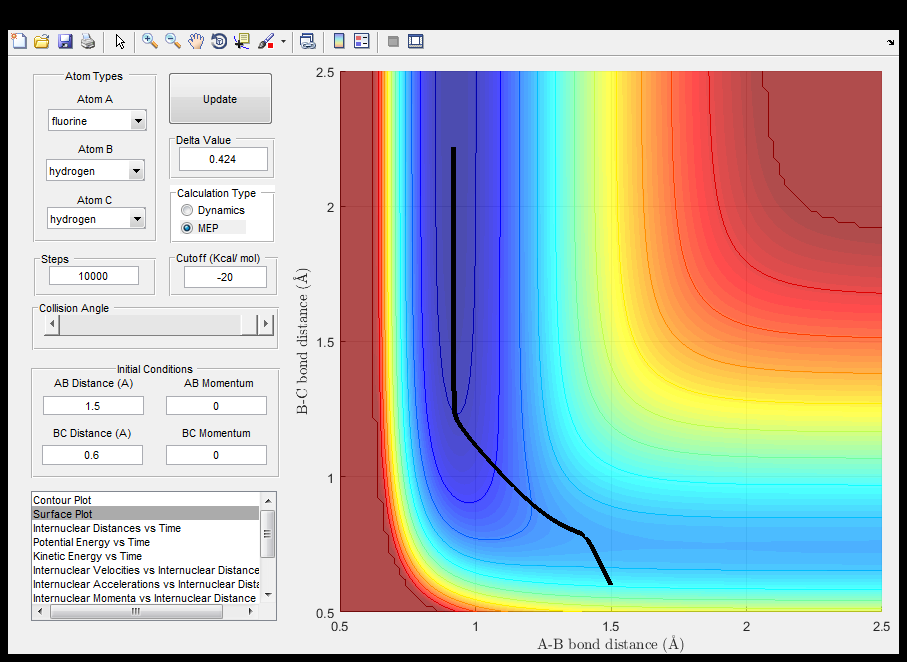
Task: Select Potential Energy vs Time in list
Action: point(91,542)
